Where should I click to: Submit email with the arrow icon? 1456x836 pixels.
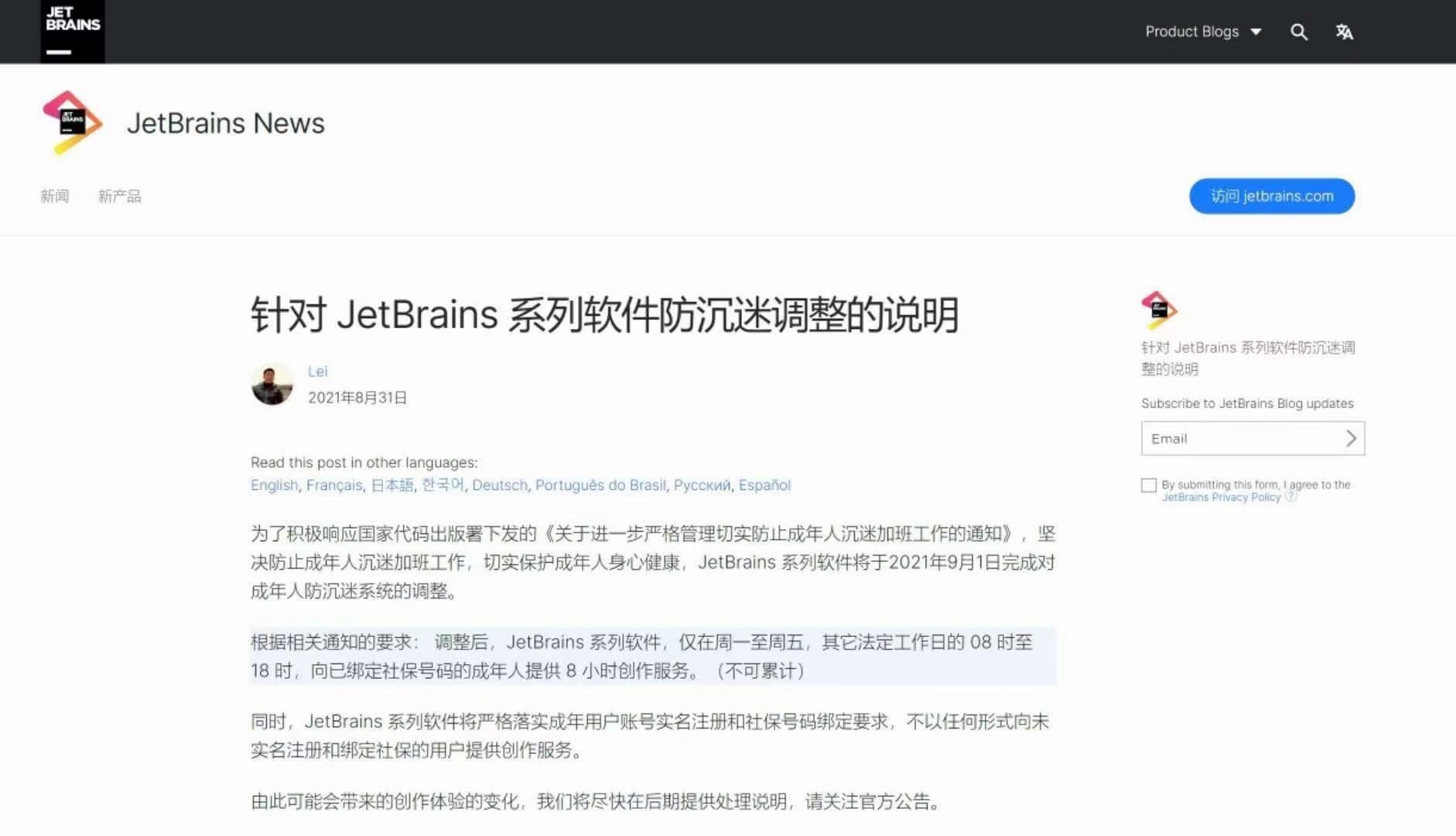point(1351,438)
